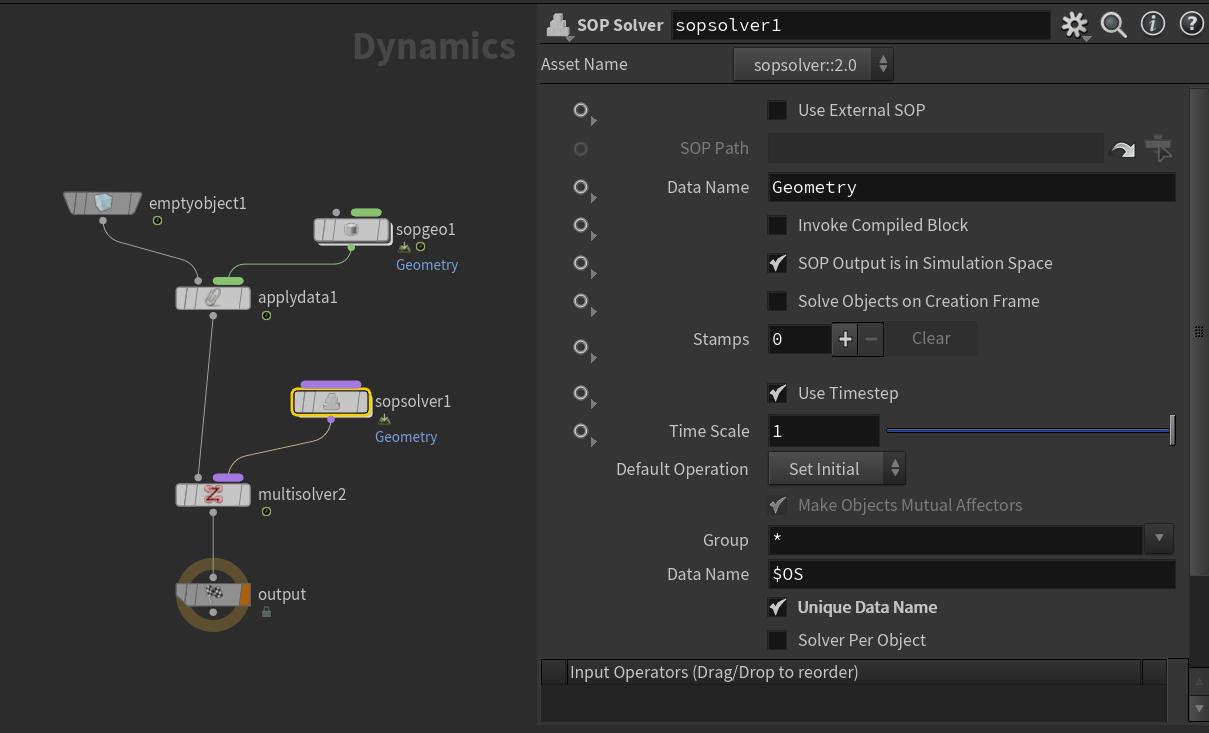Open help via the question mark icon
1209x733 pixels.
(x=1191, y=24)
